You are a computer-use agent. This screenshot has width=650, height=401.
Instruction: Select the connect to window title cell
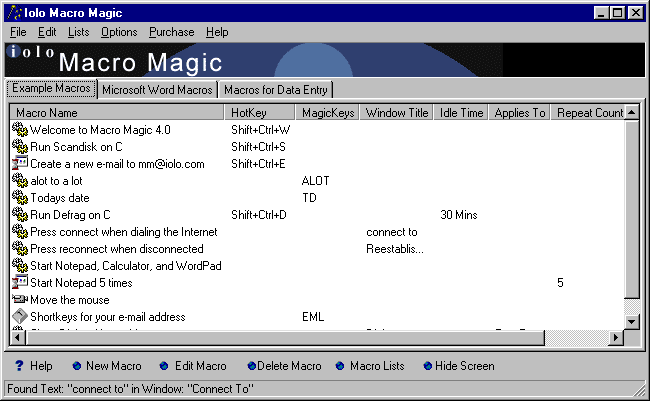point(392,232)
